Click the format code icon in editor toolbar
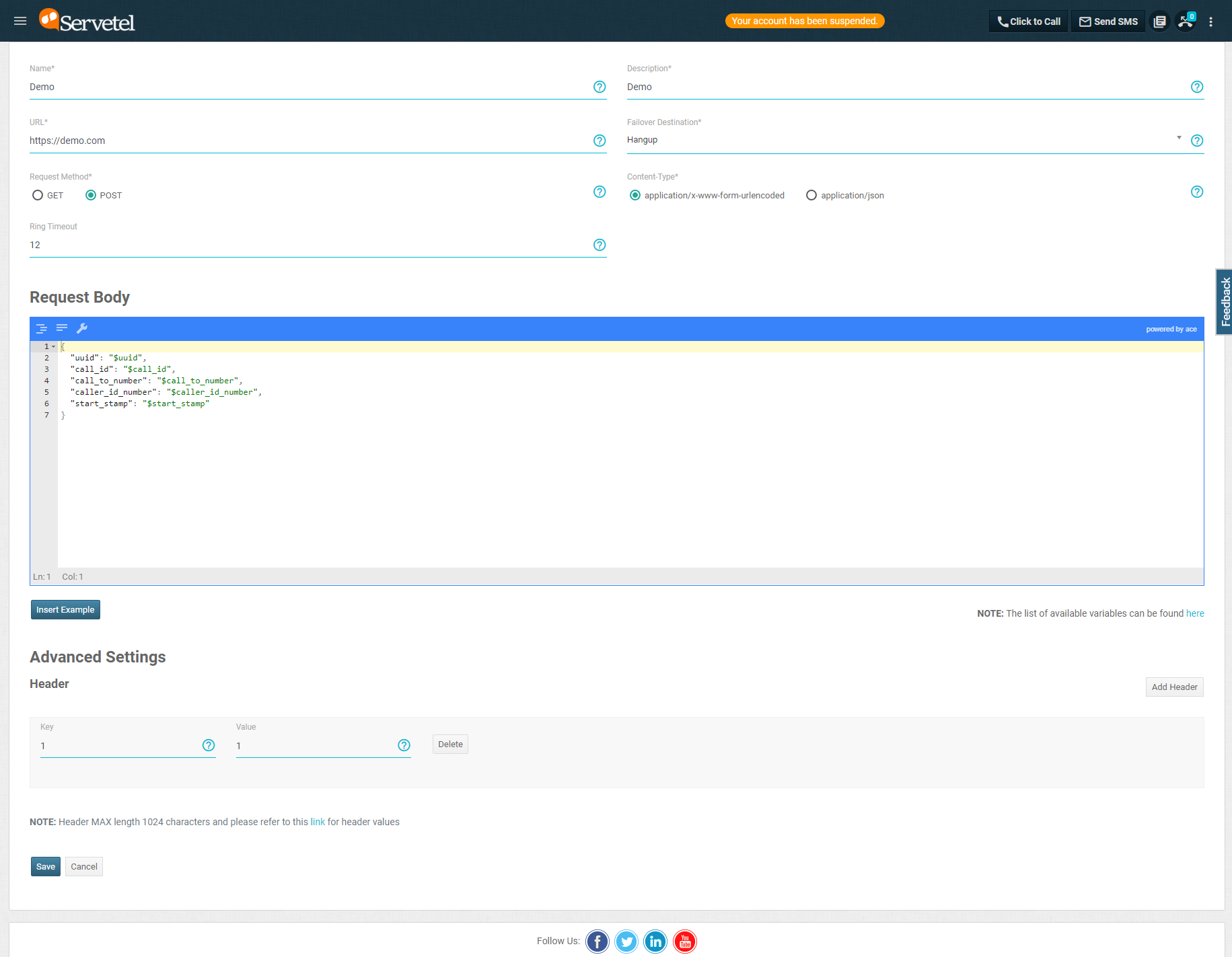 point(41,328)
